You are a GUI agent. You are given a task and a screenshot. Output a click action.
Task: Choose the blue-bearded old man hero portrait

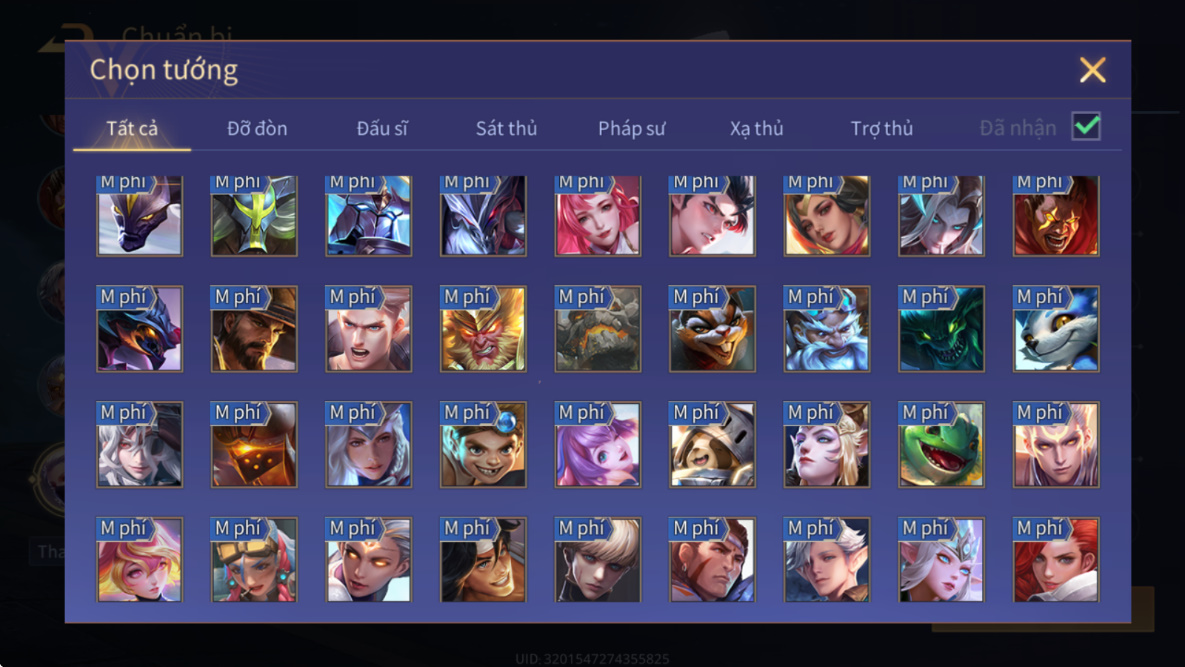827,329
